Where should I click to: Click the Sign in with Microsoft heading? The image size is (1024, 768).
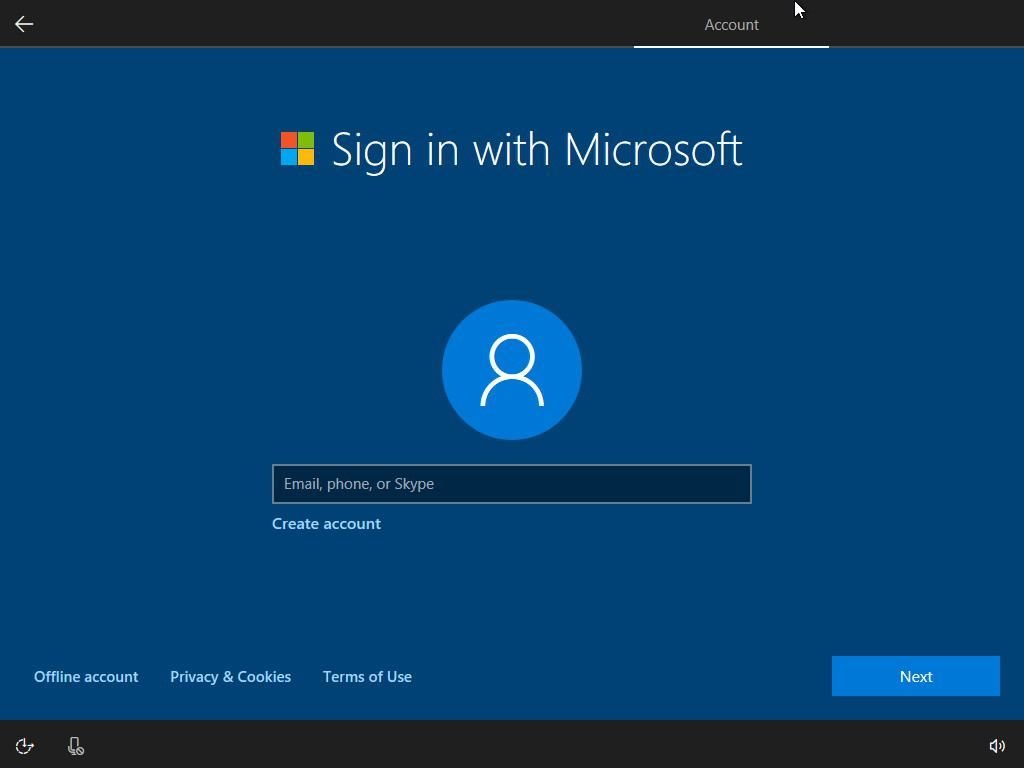(x=536, y=150)
